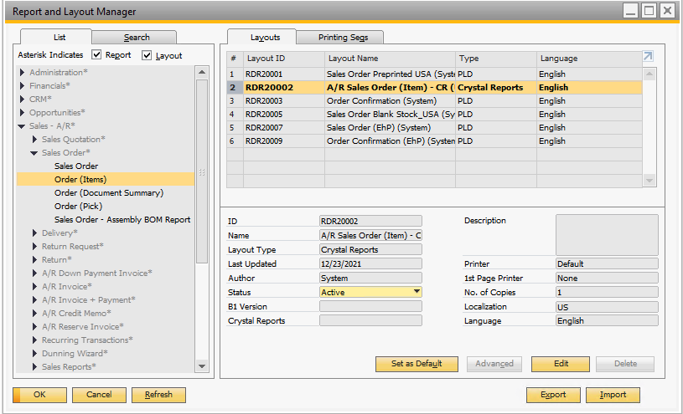Click the Last Updated field 12/23/2021
The width and height of the screenshot is (683, 414).
tap(370, 264)
